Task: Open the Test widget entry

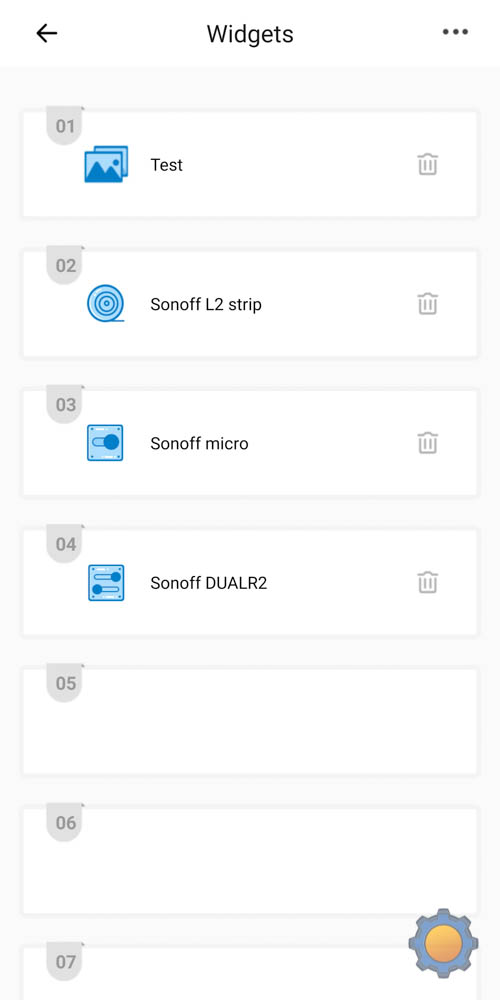Action: pyautogui.click(x=250, y=164)
